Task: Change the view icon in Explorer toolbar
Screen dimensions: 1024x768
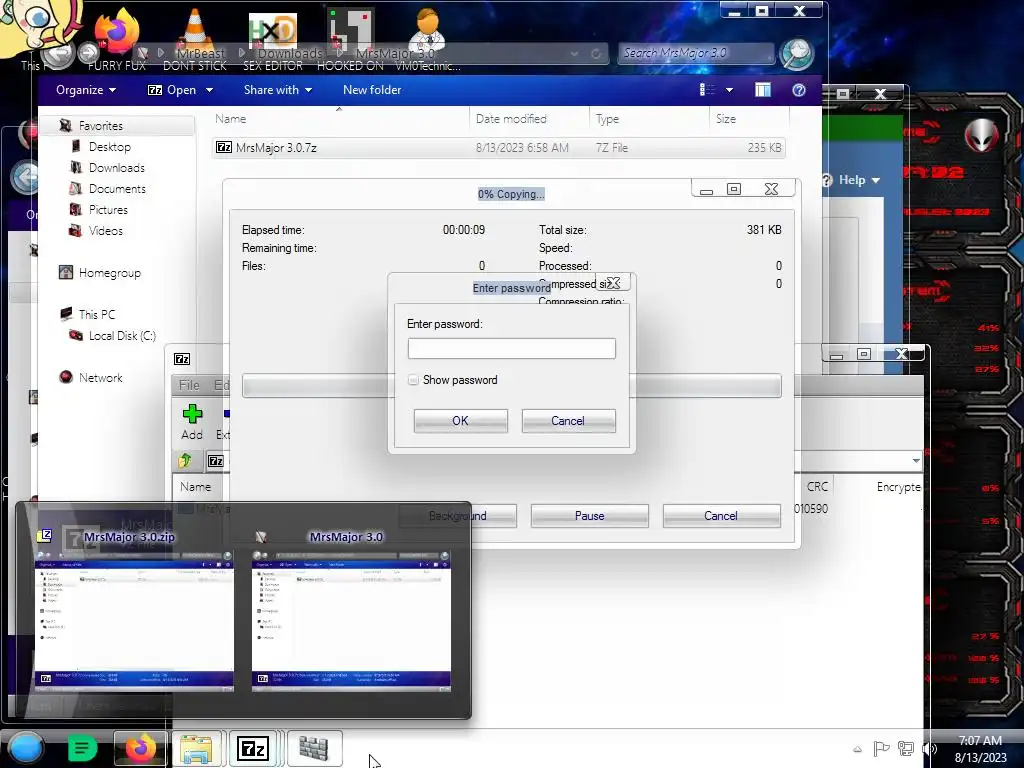Action: [707, 89]
